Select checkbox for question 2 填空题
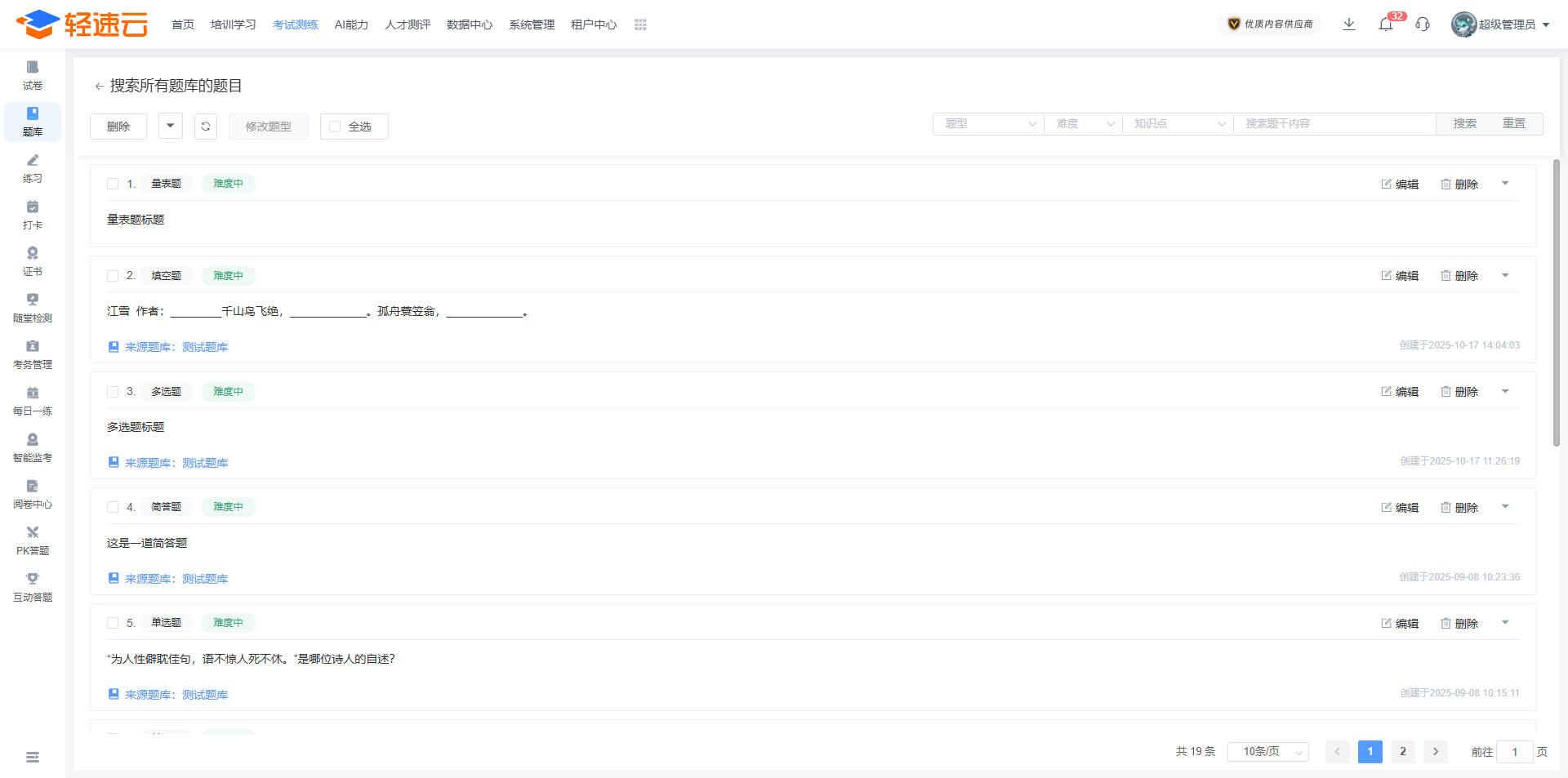 click(113, 276)
